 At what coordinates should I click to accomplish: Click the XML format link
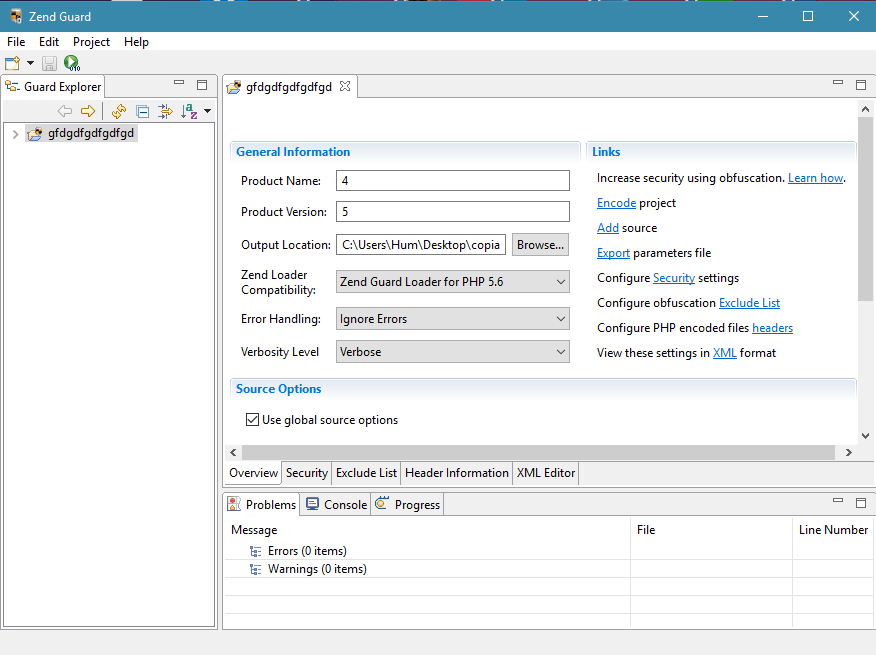pos(725,353)
